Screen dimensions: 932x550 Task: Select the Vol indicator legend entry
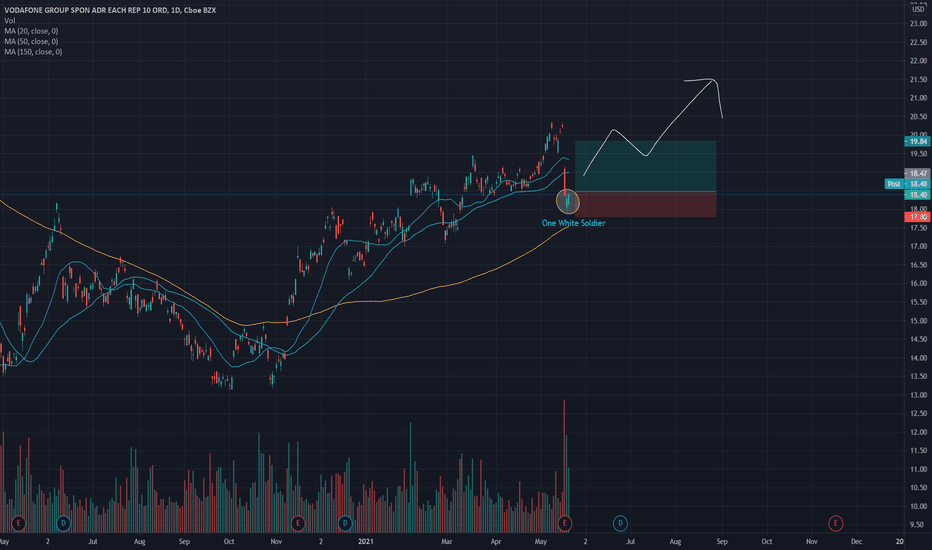pyautogui.click(x=10, y=20)
